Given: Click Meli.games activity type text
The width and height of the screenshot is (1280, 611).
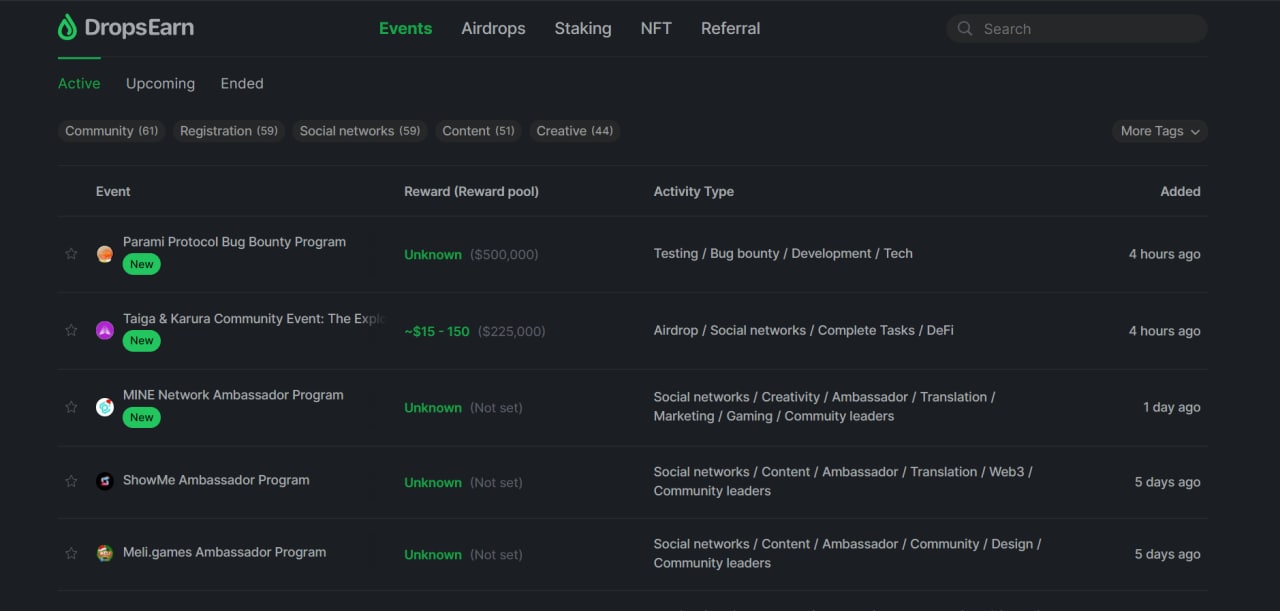Looking at the screenshot, I should (x=848, y=553).
